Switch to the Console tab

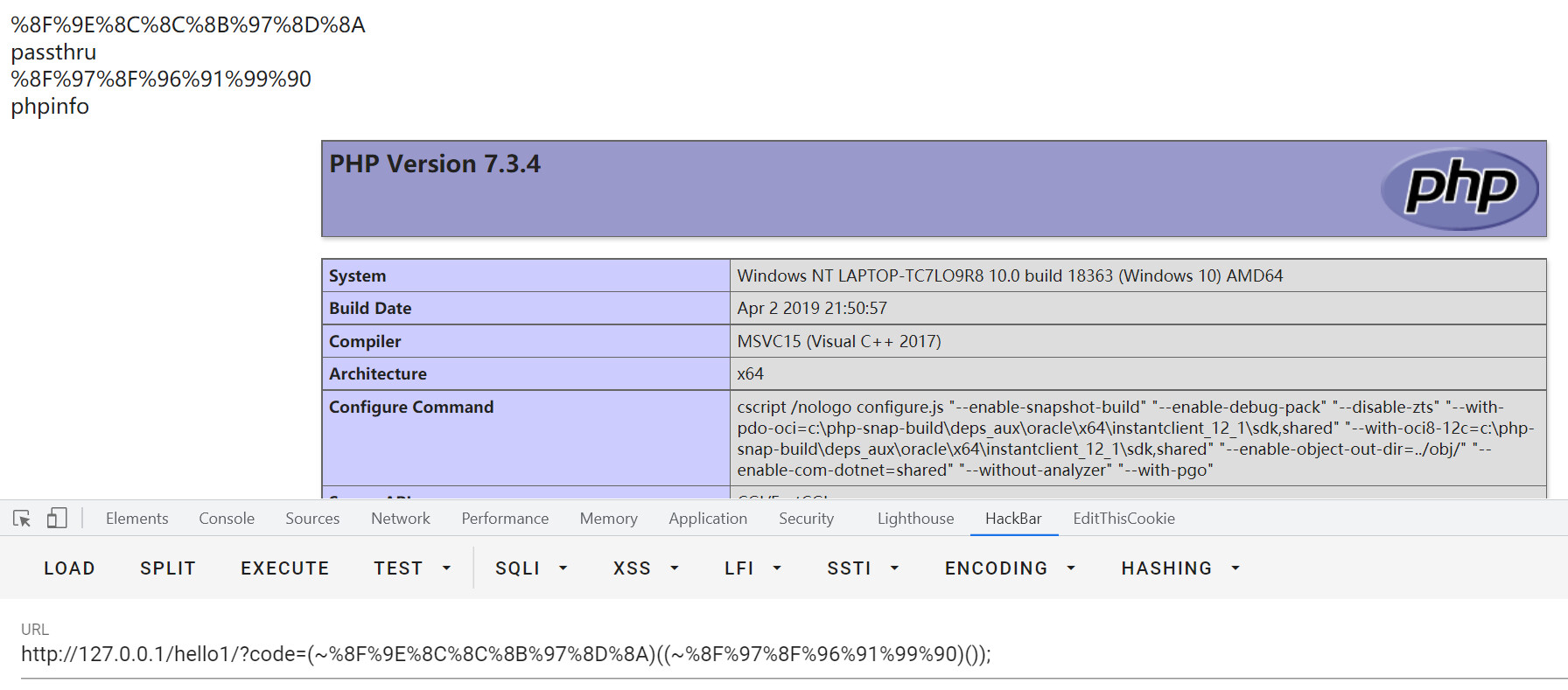(227, 519)
